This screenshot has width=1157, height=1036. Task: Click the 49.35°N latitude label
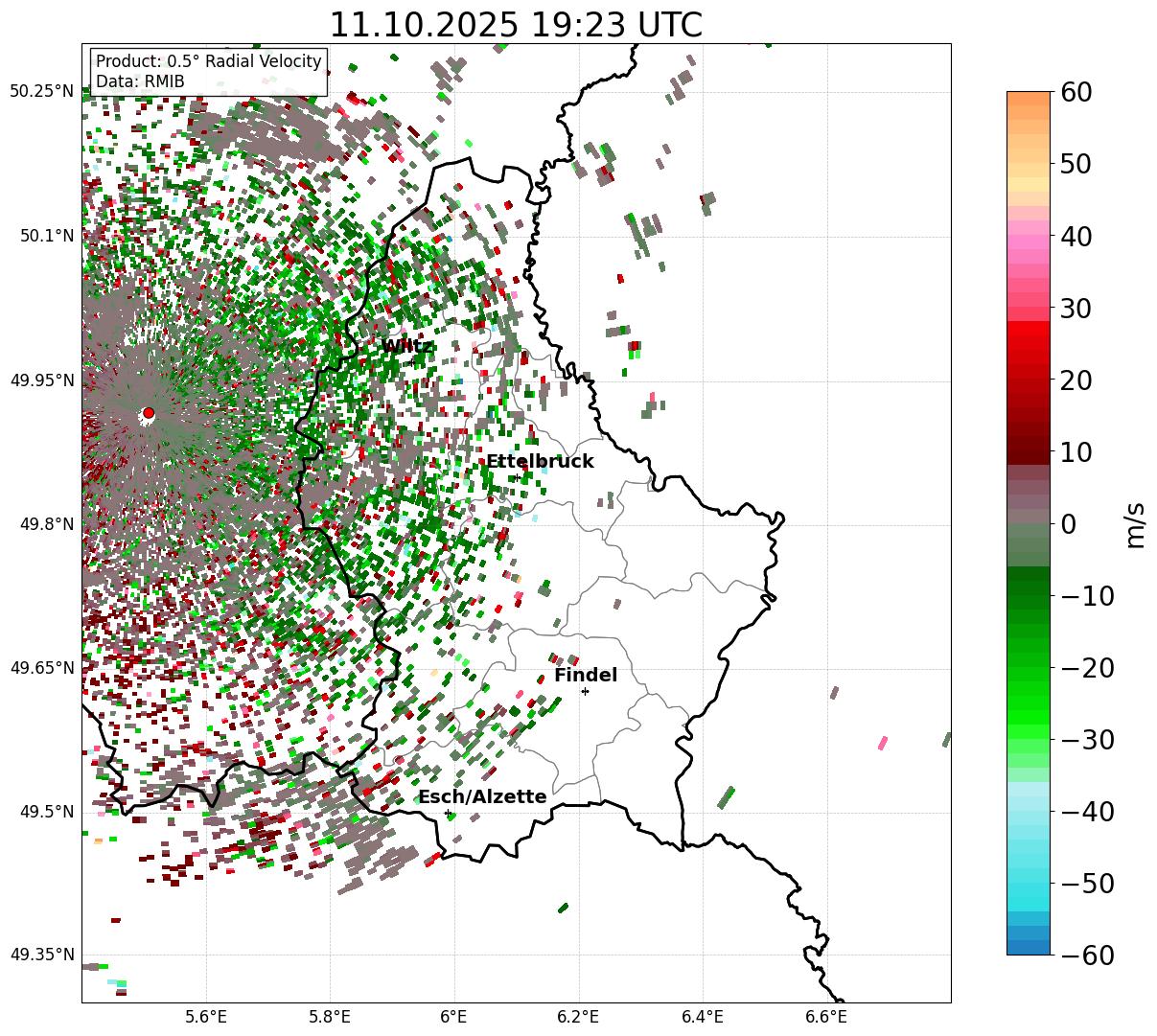[42, 955]
